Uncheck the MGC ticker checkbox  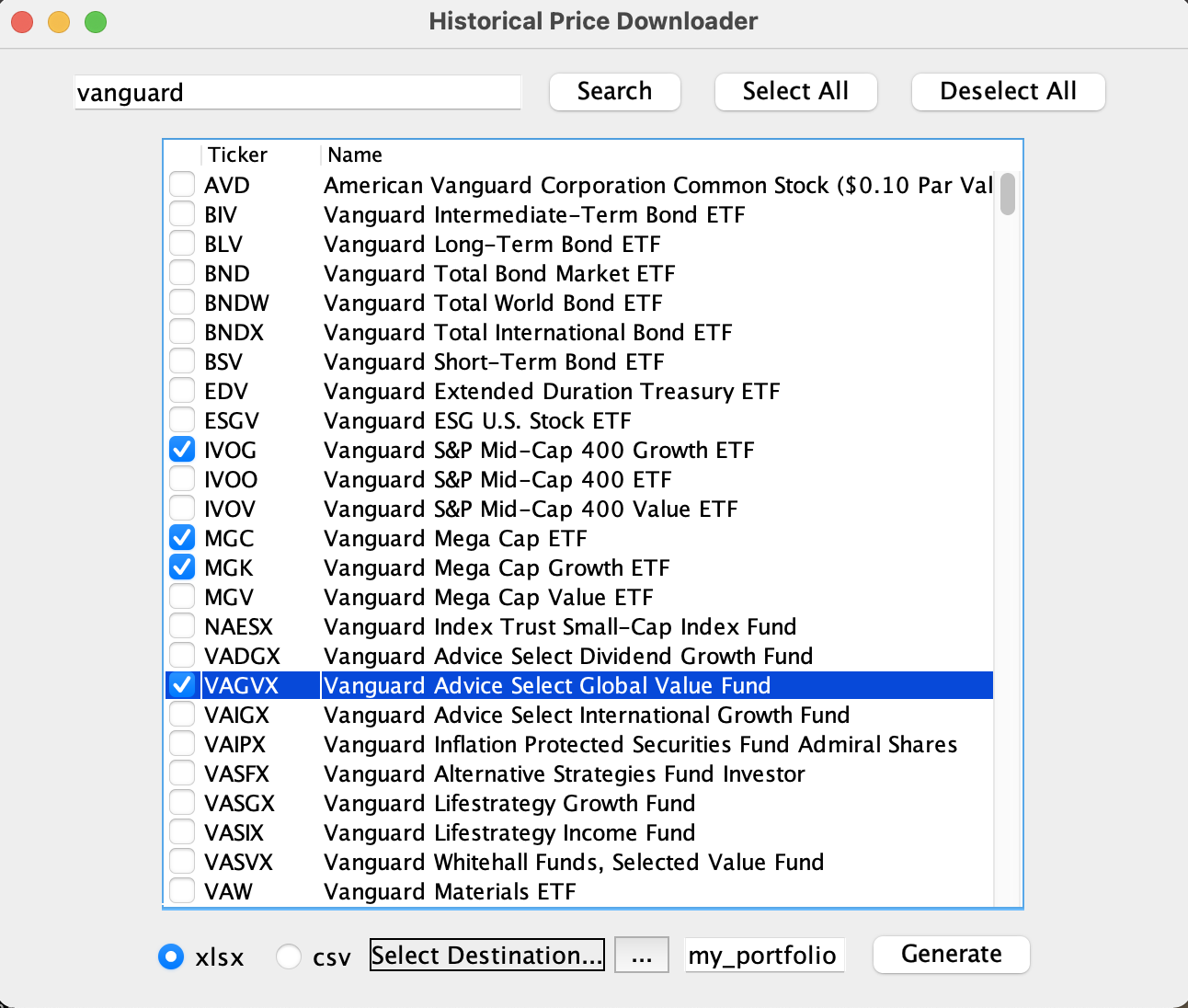[182, 538]
